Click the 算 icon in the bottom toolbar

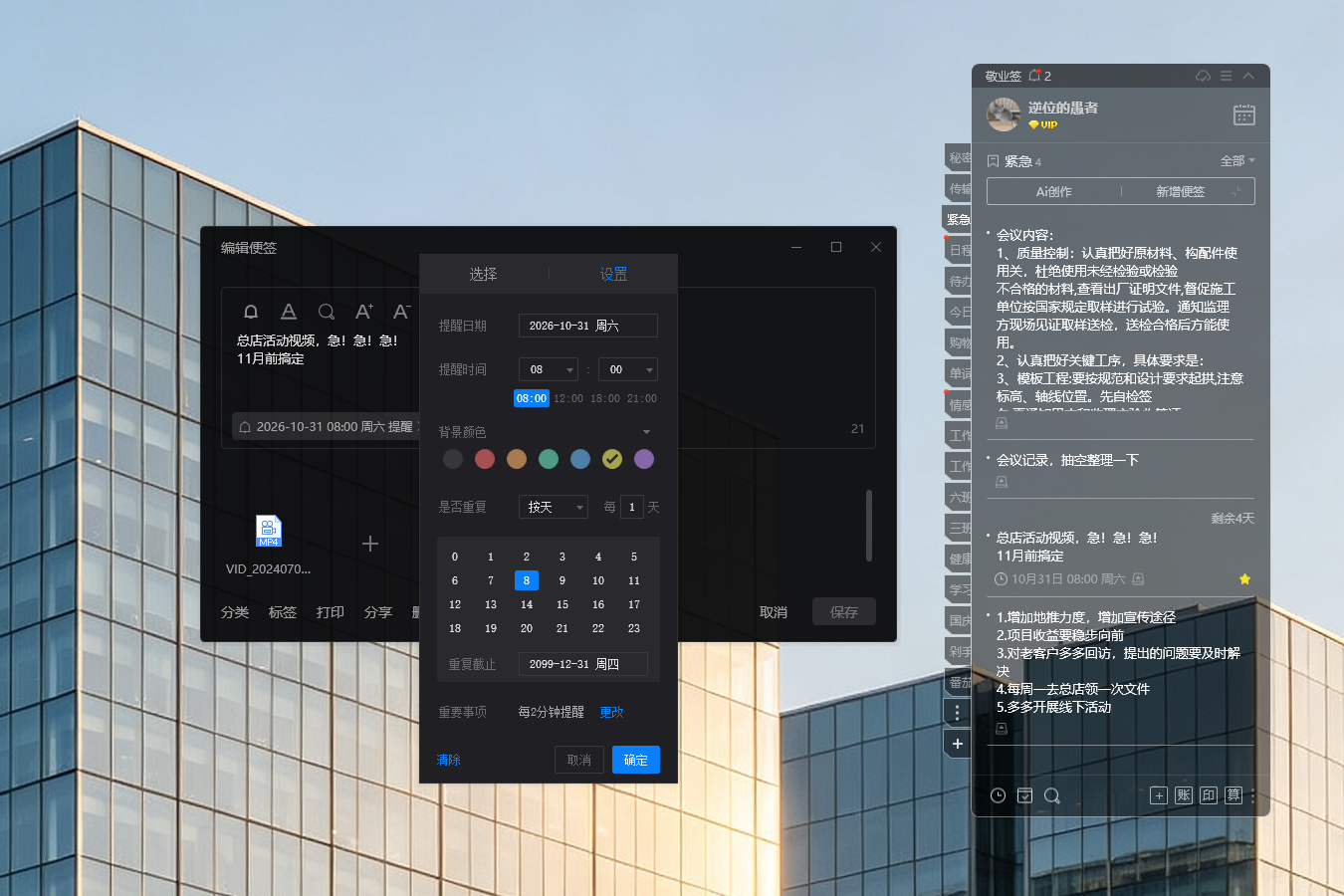point(1233,795)
